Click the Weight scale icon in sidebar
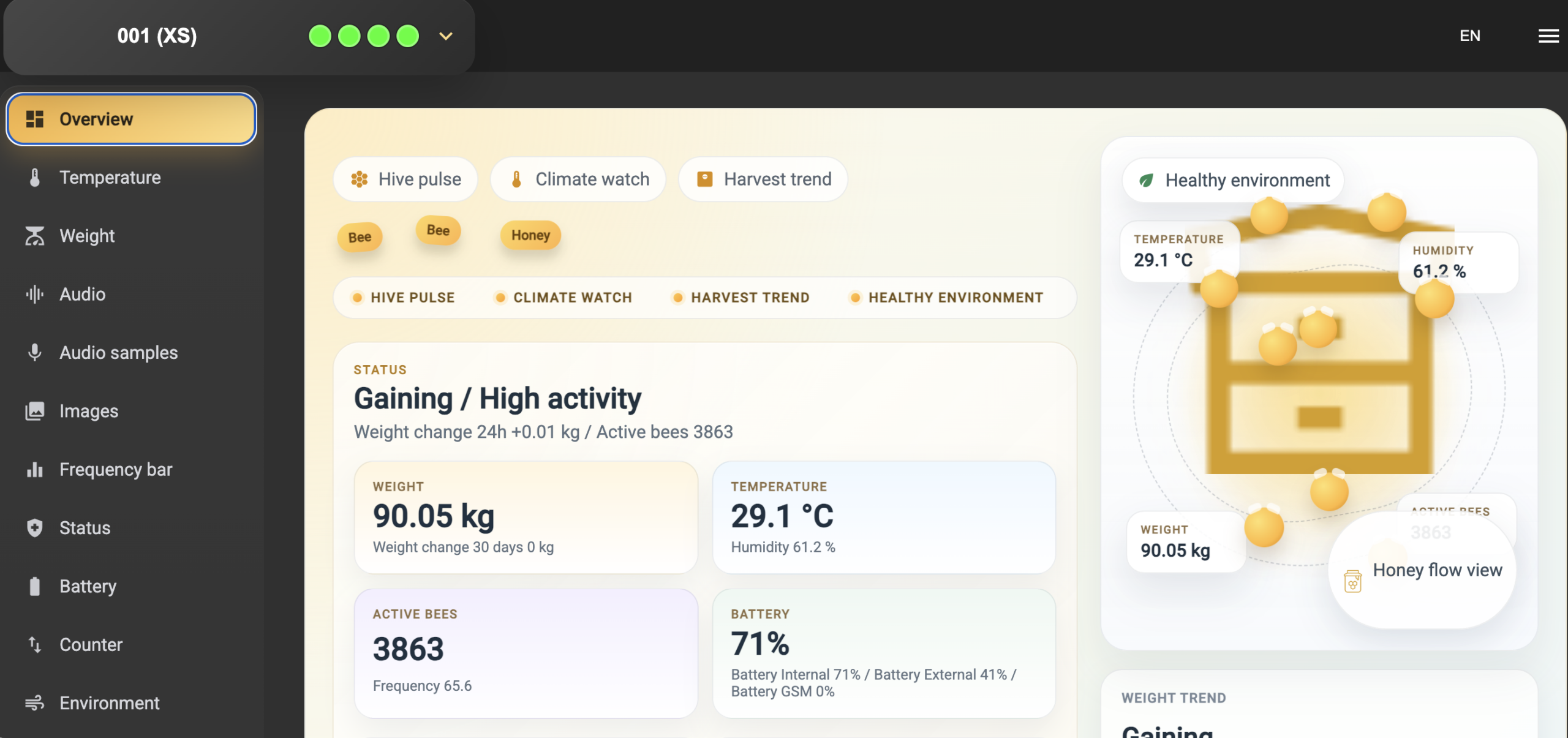The height and width of the screenshot is (738, 1568). (35, 236)
